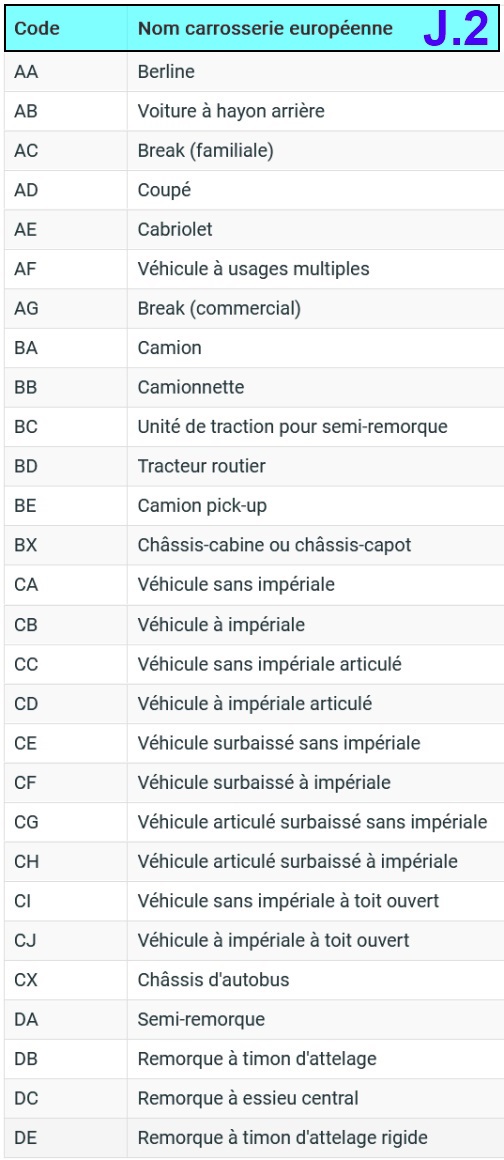Click Remorque à timon d'attelage rigide
The width and height of the screenshot is (504, 1160).
point(283,1138)
